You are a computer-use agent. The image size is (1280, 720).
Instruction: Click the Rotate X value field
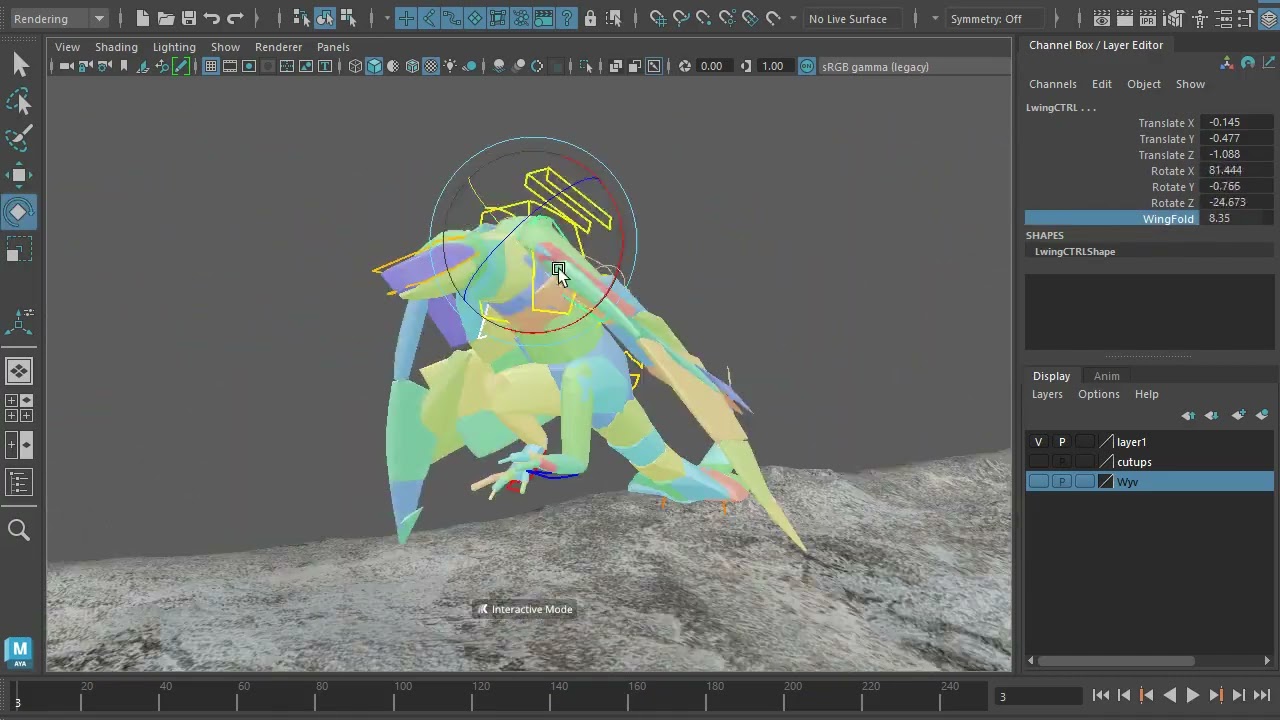[1238, 171]
